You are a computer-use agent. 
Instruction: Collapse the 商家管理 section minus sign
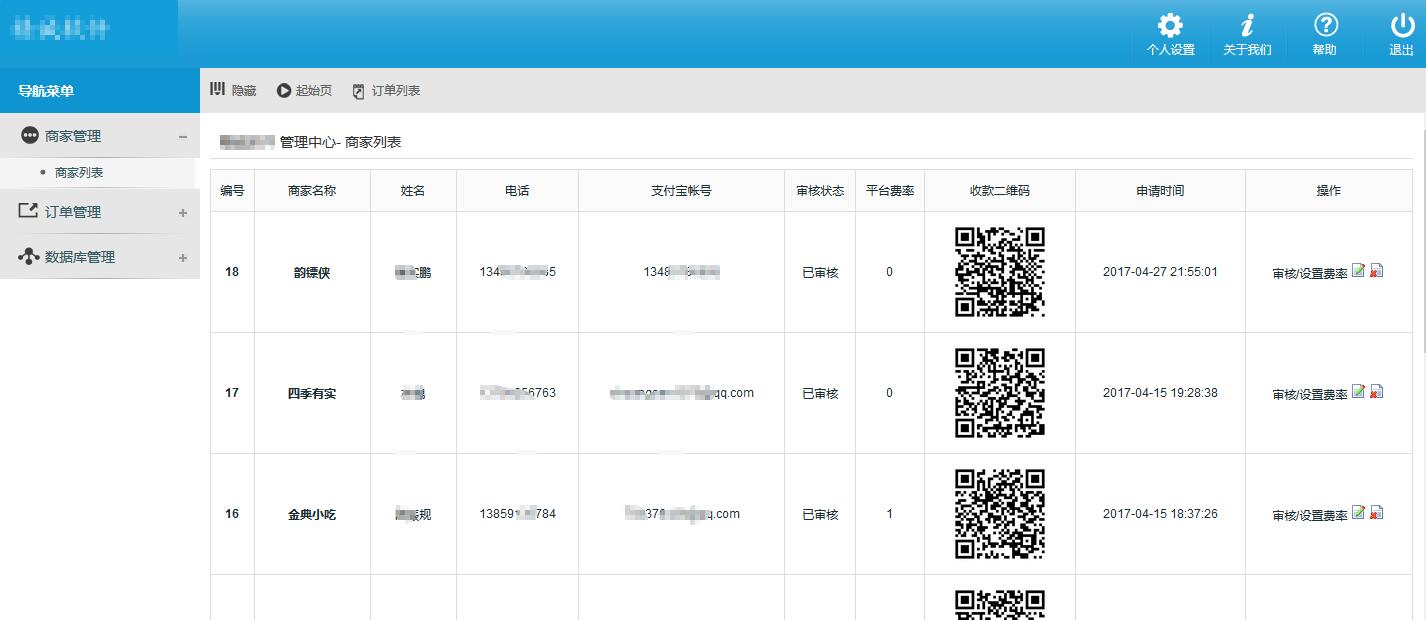point(182,137)
